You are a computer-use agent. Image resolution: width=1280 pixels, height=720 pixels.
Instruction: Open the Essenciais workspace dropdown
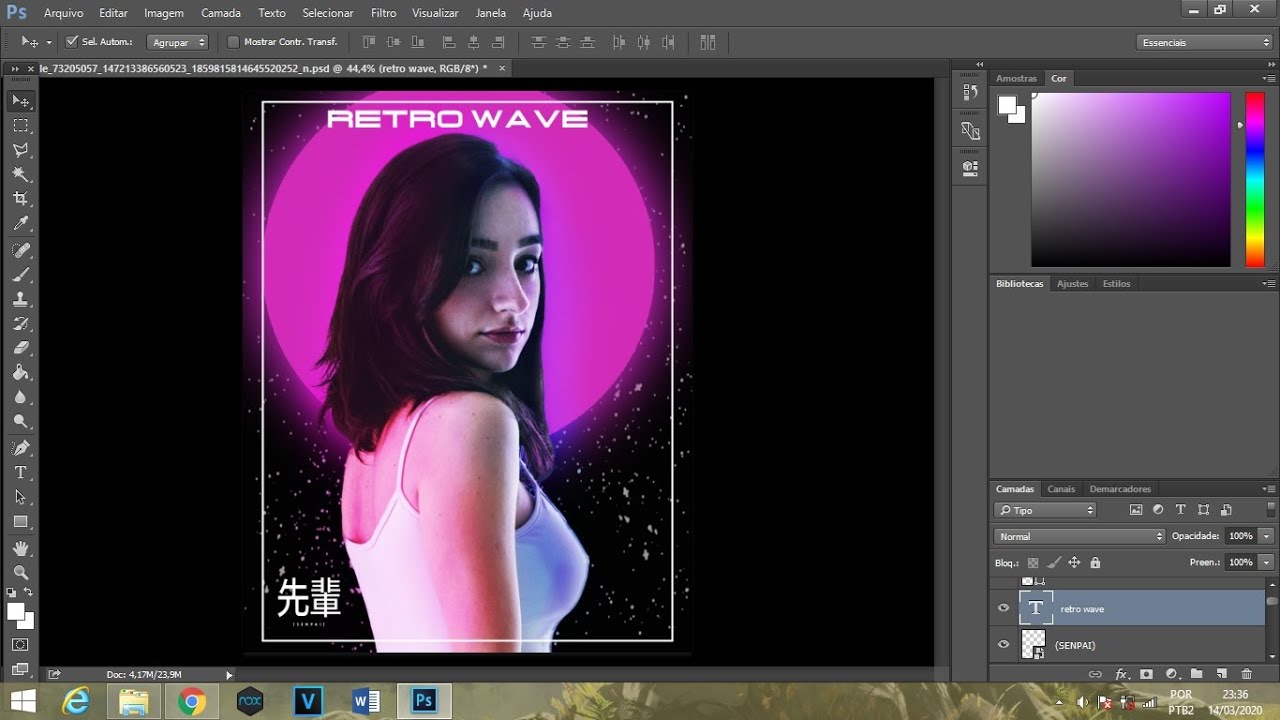coord(1204,42)
